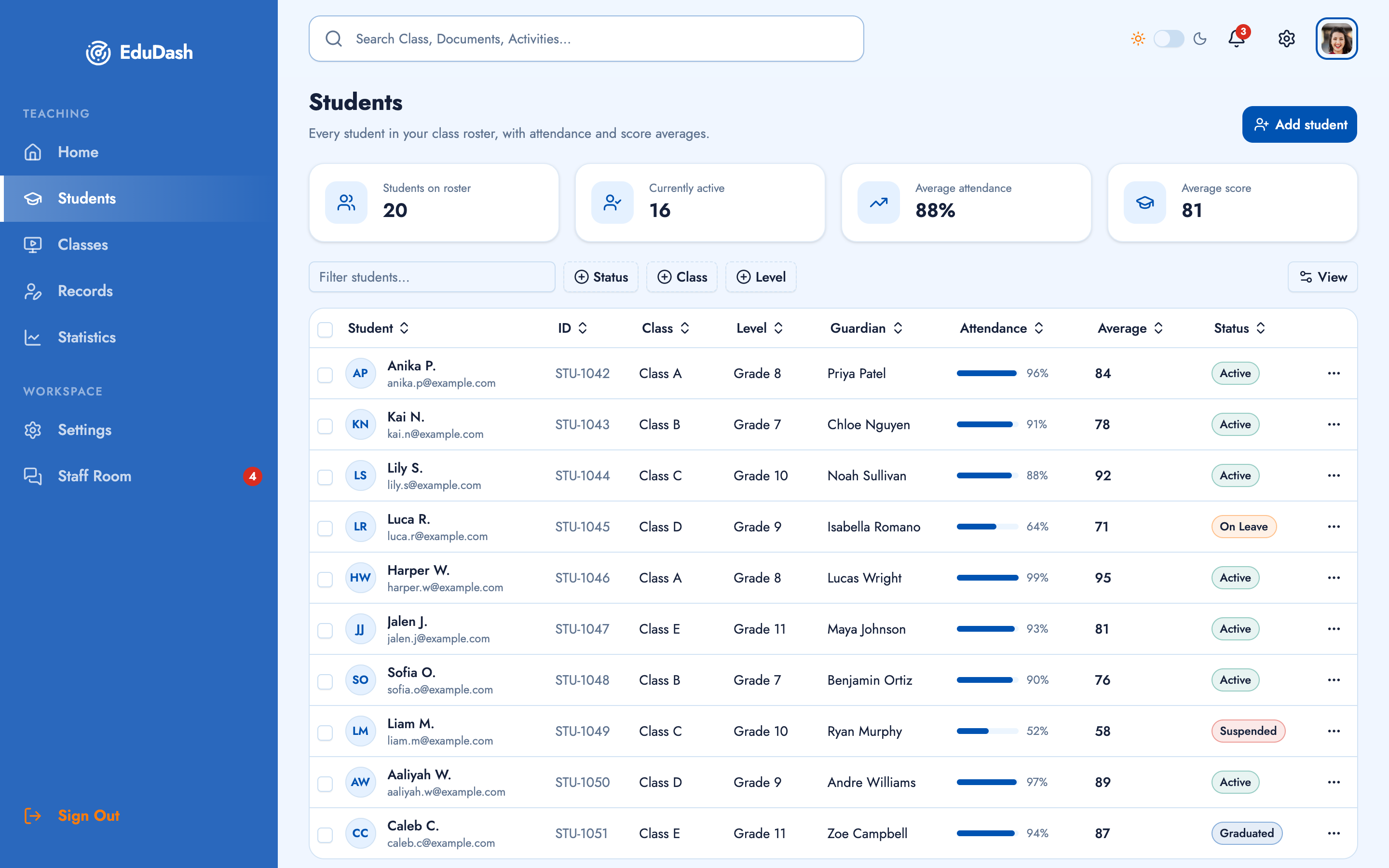Click the KN avatar for Kai N.
1389x868 pixels.
click(x=360, y=424)
